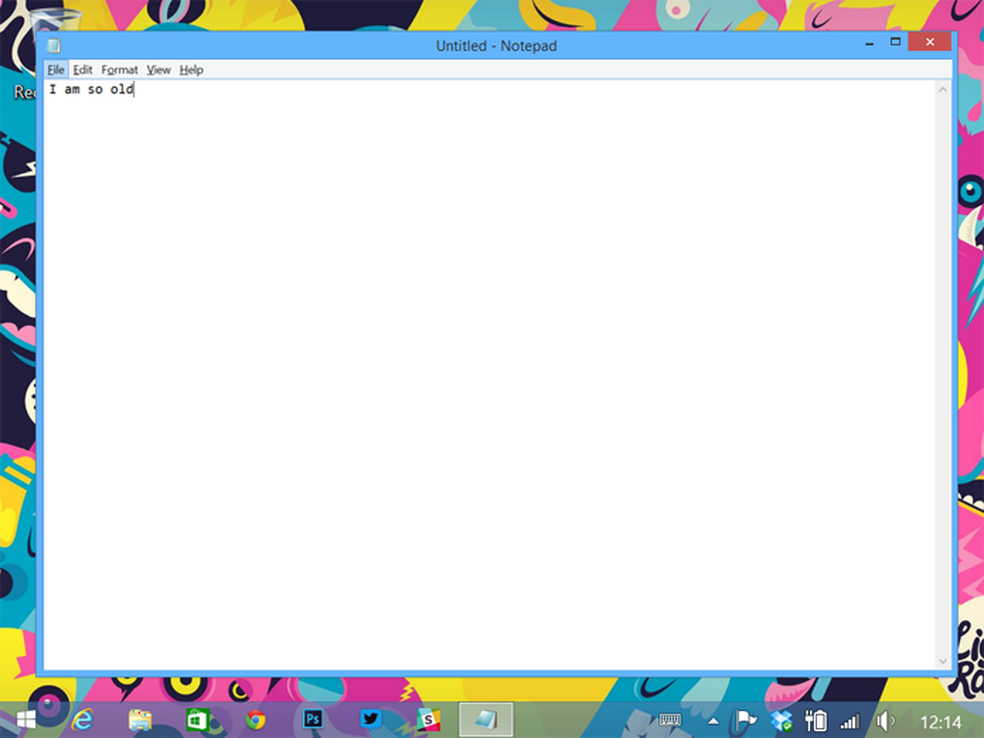This screenshot has height=738, width=984.
Task: Open the File menu
Action: click(56, 70)
